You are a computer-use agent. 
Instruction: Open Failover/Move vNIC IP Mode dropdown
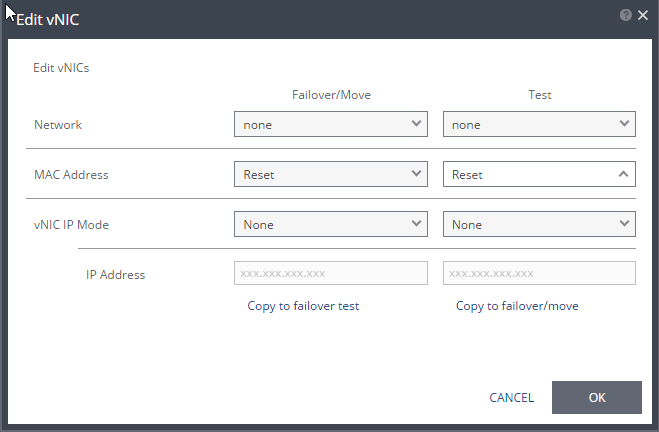[331, 224]
